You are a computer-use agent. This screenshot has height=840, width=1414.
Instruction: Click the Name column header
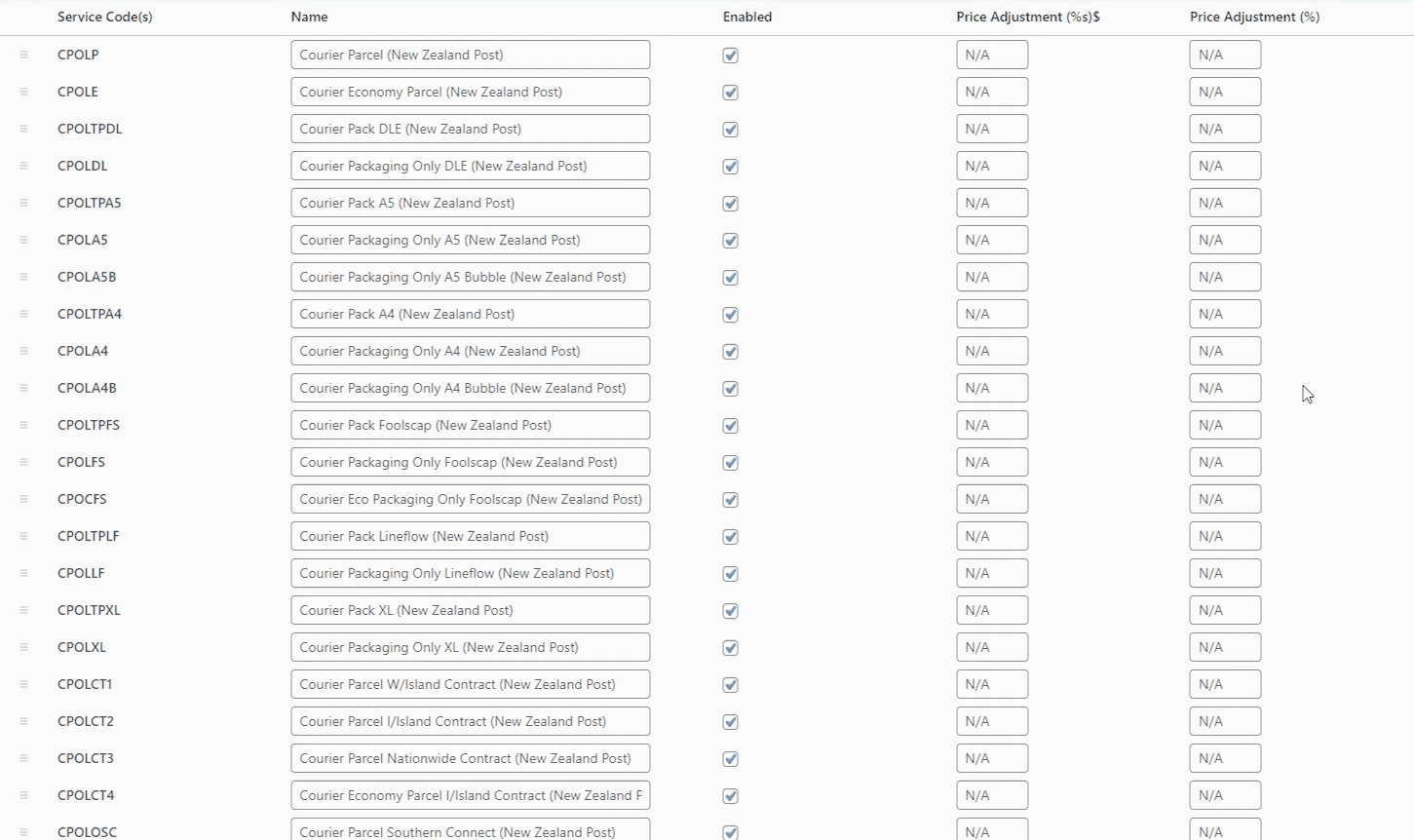pyautogui.click(x=310, y=17)
